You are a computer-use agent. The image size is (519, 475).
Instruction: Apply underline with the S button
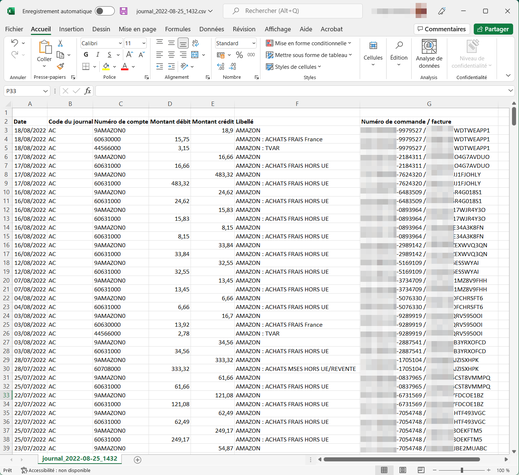(x=109, y=55)
